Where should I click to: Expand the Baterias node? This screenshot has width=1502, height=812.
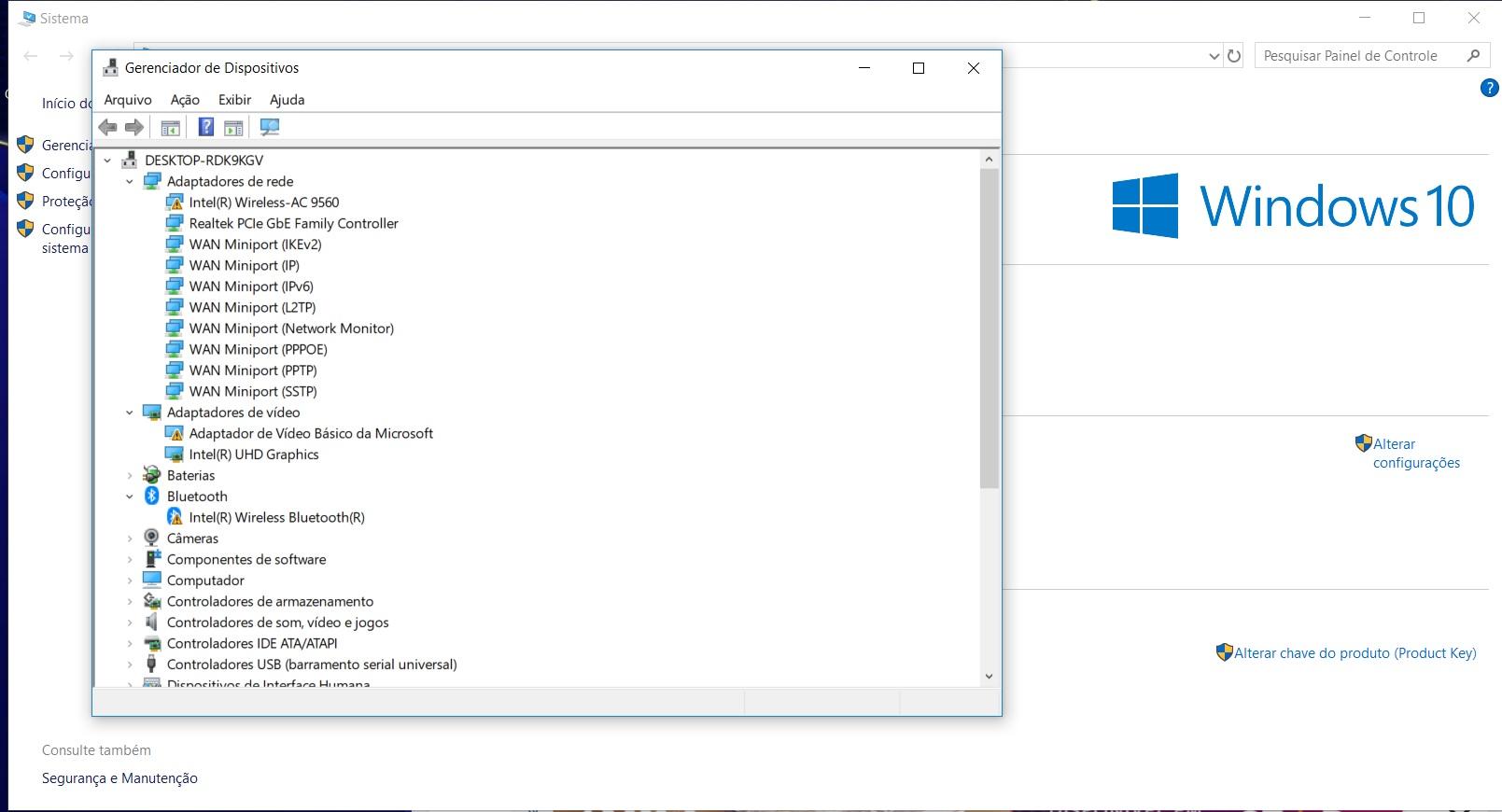pyautogui.click(x=130, y=475)
